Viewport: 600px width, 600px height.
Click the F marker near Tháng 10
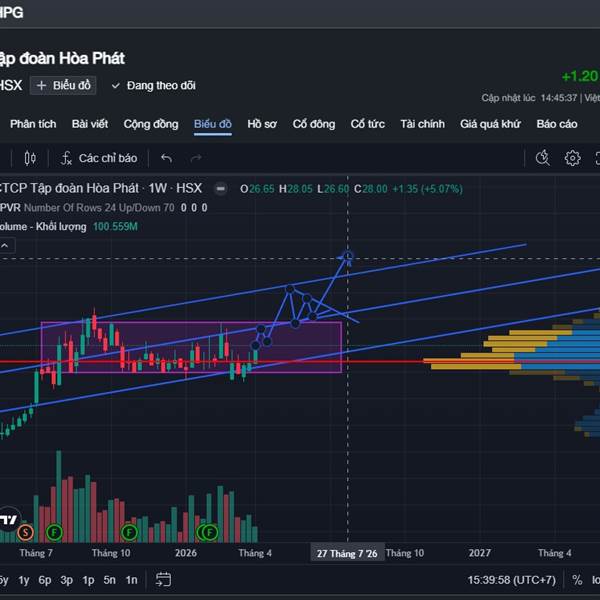(129, 532)
